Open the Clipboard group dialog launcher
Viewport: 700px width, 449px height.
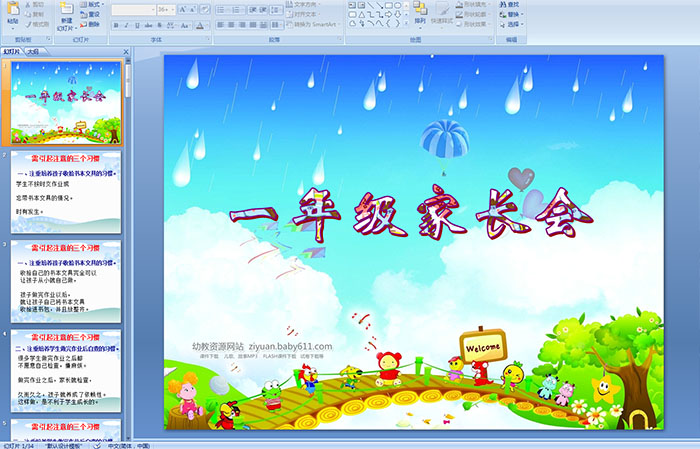point(48,39)
